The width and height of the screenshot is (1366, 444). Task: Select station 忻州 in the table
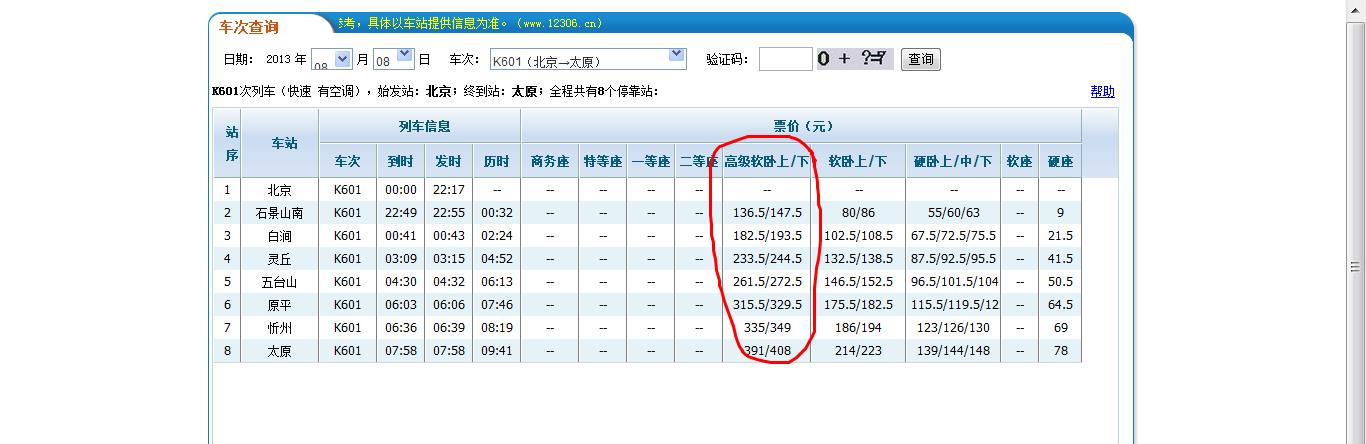tap(280, 328)
